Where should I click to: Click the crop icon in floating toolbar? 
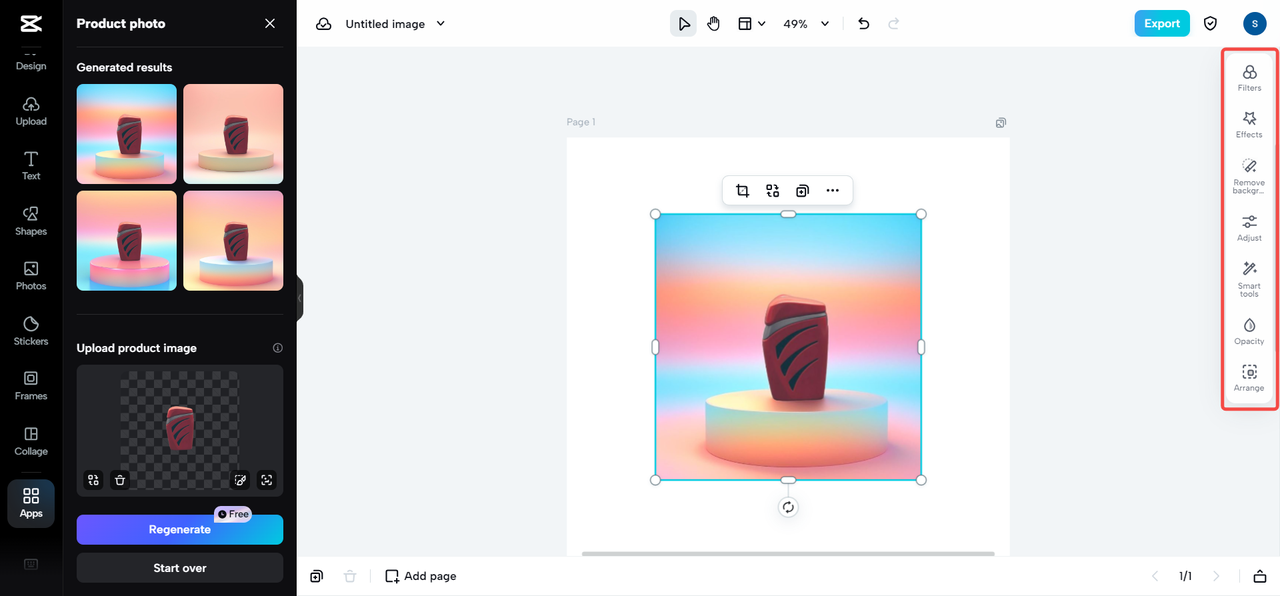point(743,191)
